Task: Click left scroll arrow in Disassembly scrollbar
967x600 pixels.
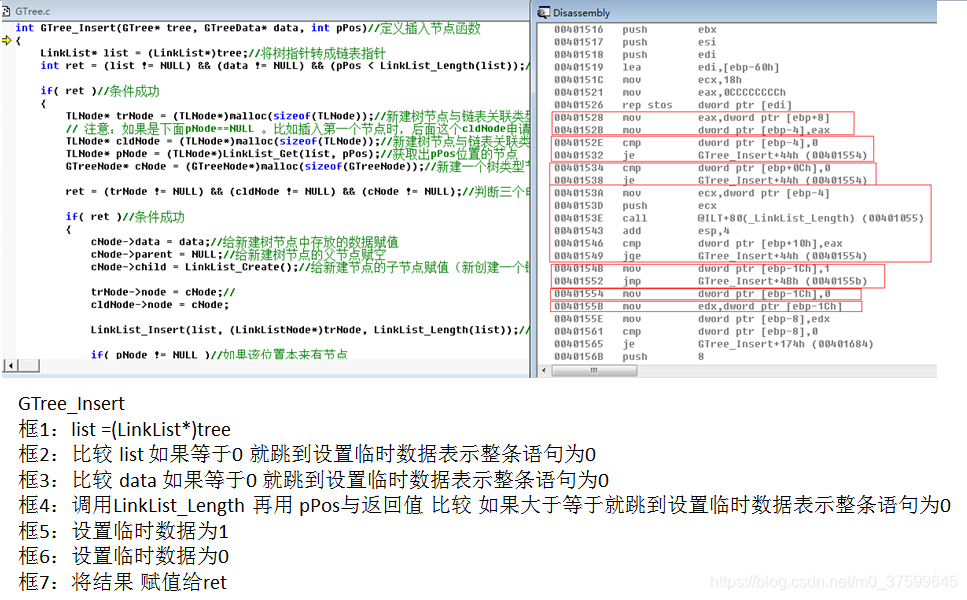Action: 543,371
